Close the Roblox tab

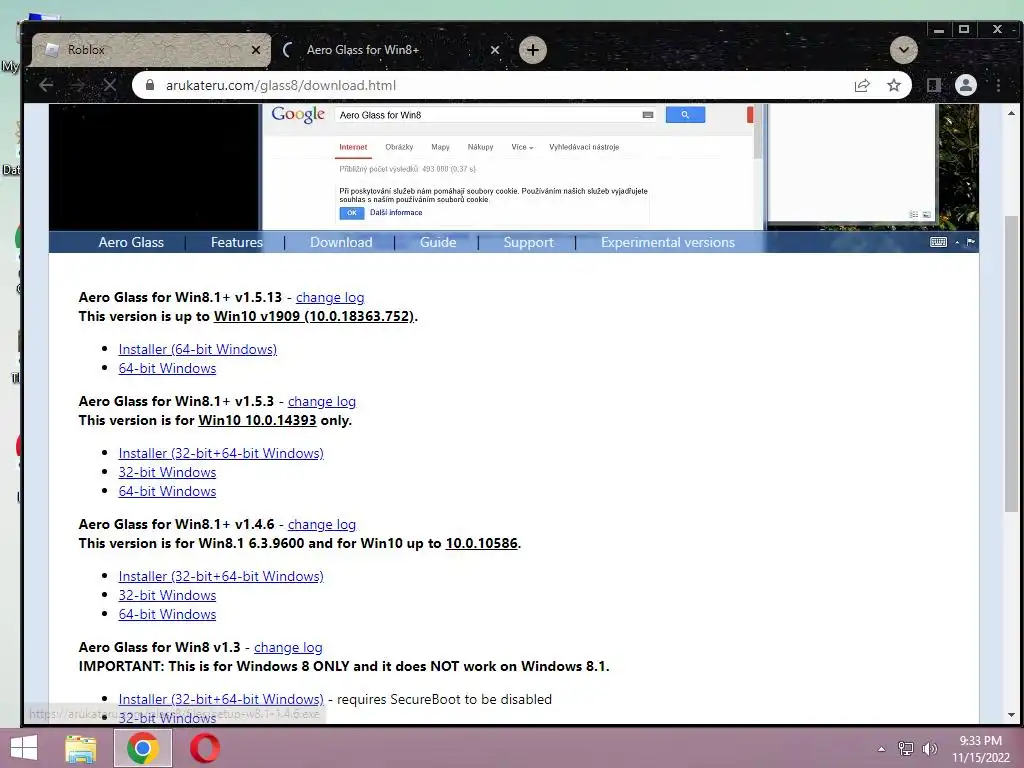click(x=256, y=50)
